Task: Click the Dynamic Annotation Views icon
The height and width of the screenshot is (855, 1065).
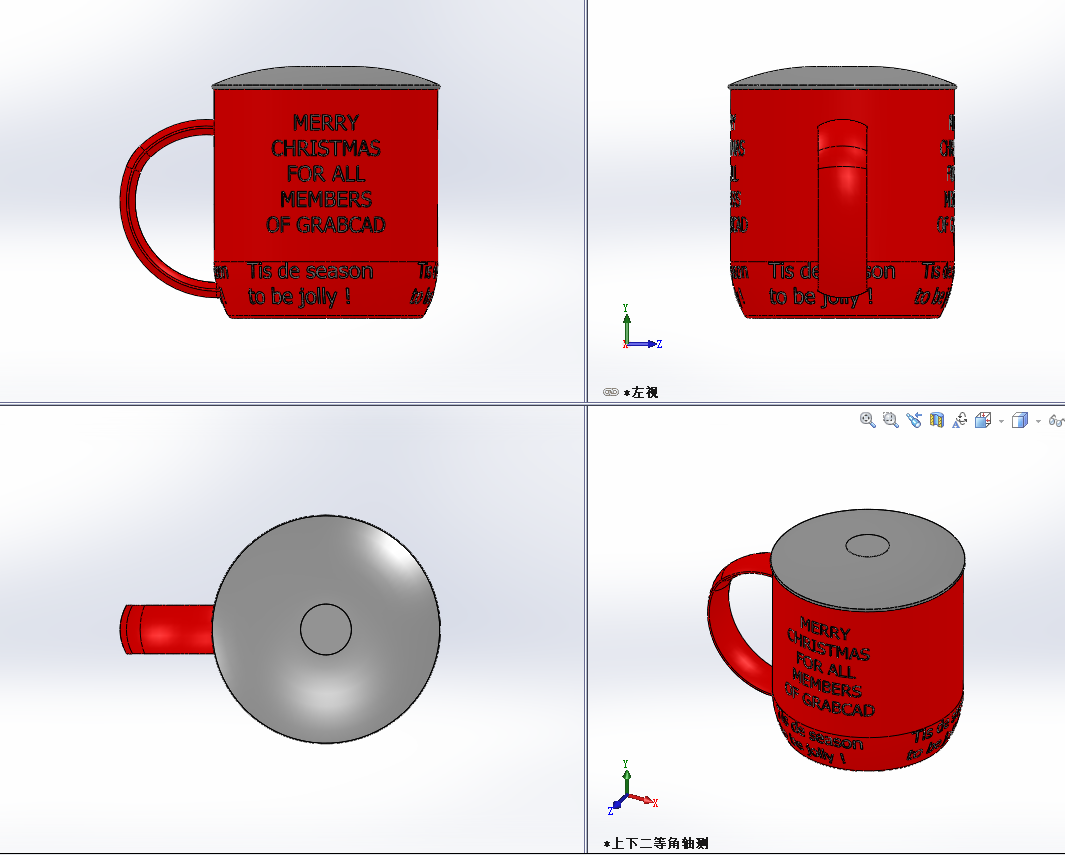Action: coord(960,420)
